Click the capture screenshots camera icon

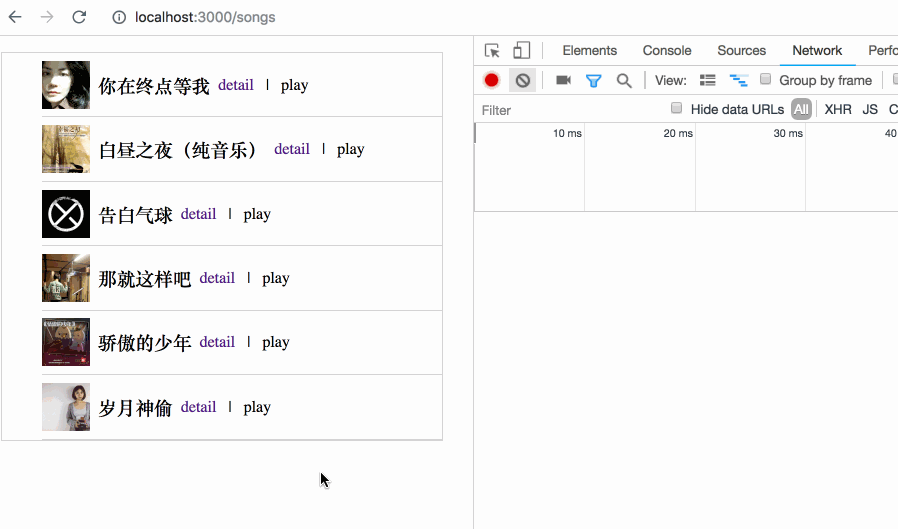click(563, 81)
